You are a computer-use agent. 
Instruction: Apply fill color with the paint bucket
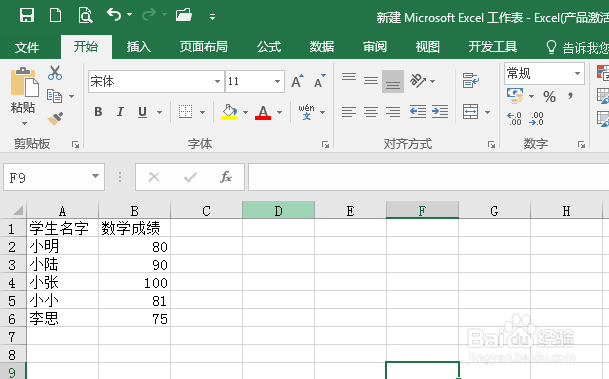[229, 112]
